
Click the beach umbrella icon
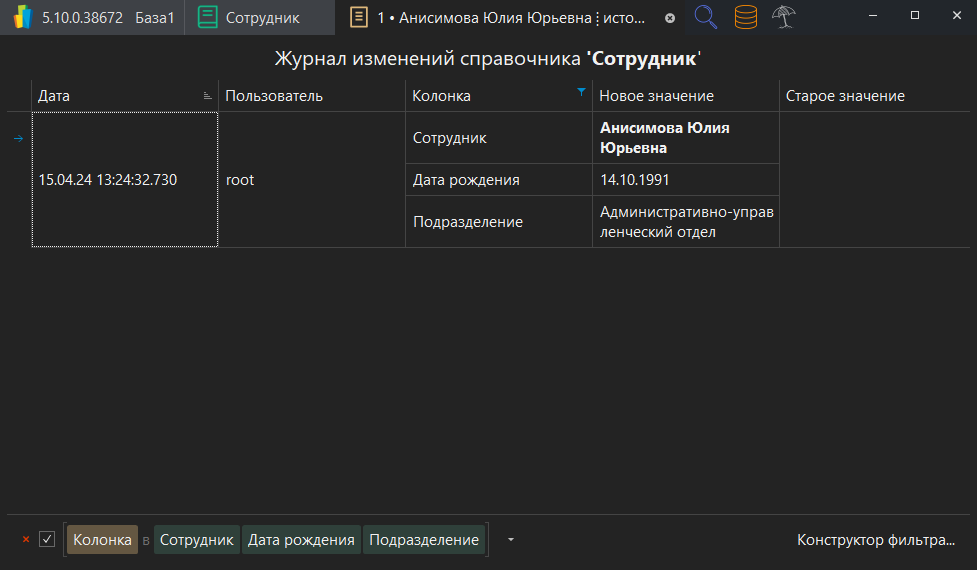point(783,17)
